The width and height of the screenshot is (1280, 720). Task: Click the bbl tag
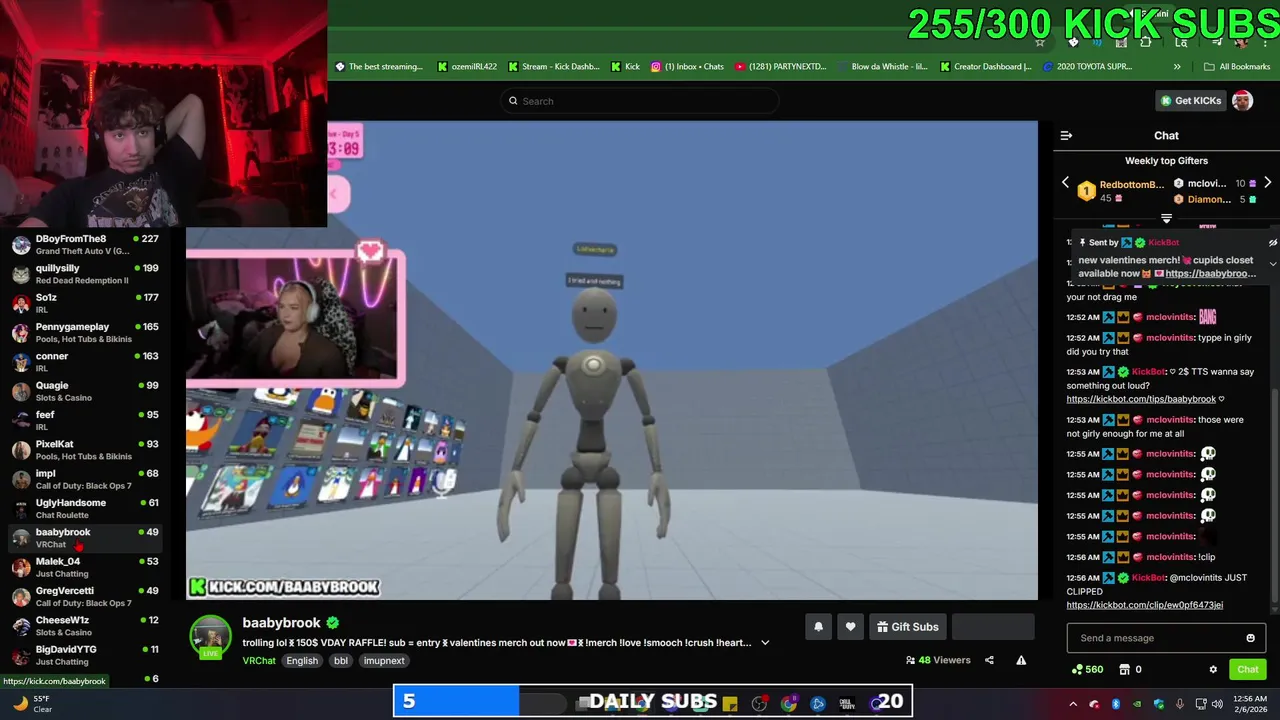[x=341, y=661]
